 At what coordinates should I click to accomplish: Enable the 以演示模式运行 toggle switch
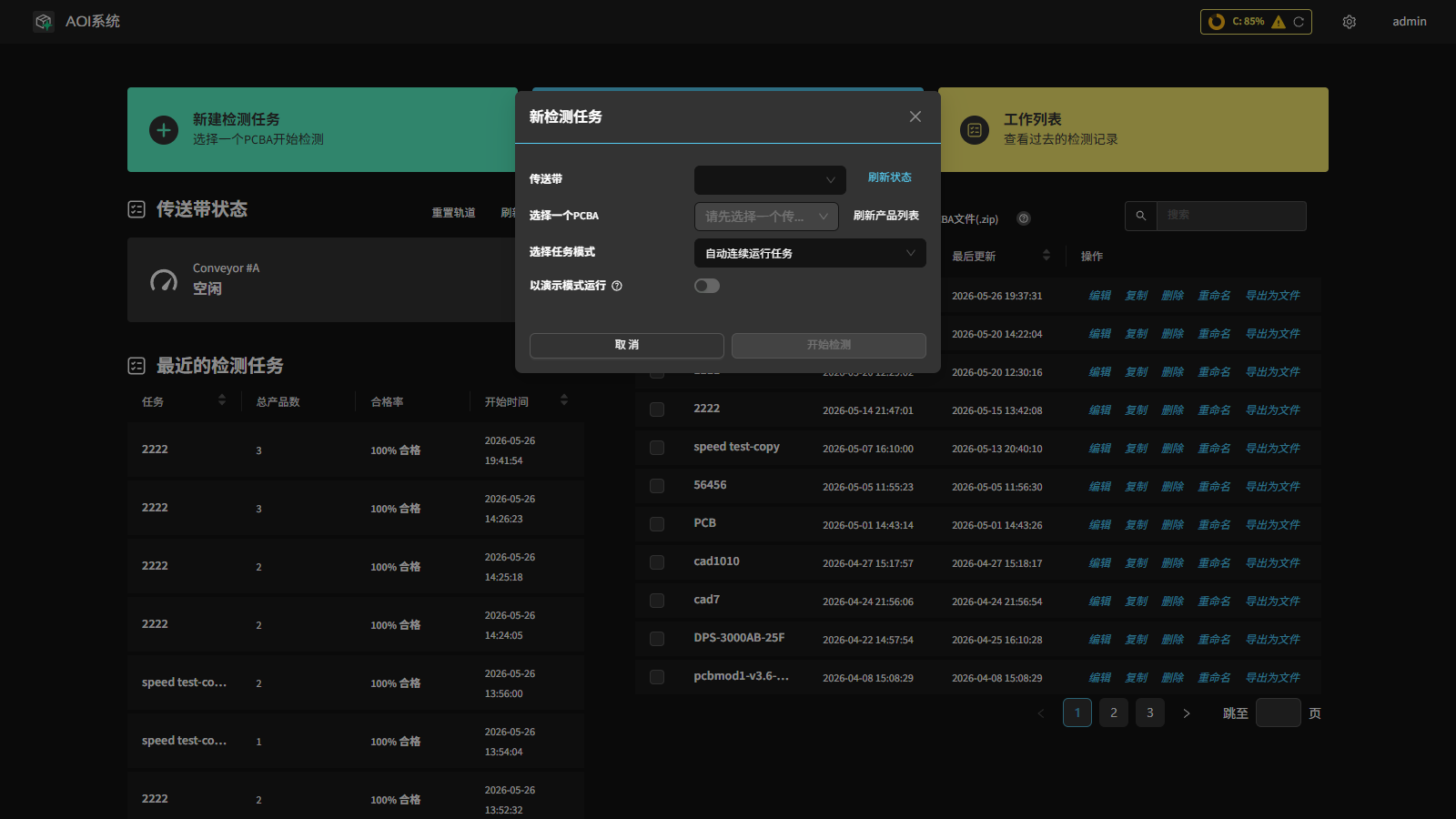(707, 286)
